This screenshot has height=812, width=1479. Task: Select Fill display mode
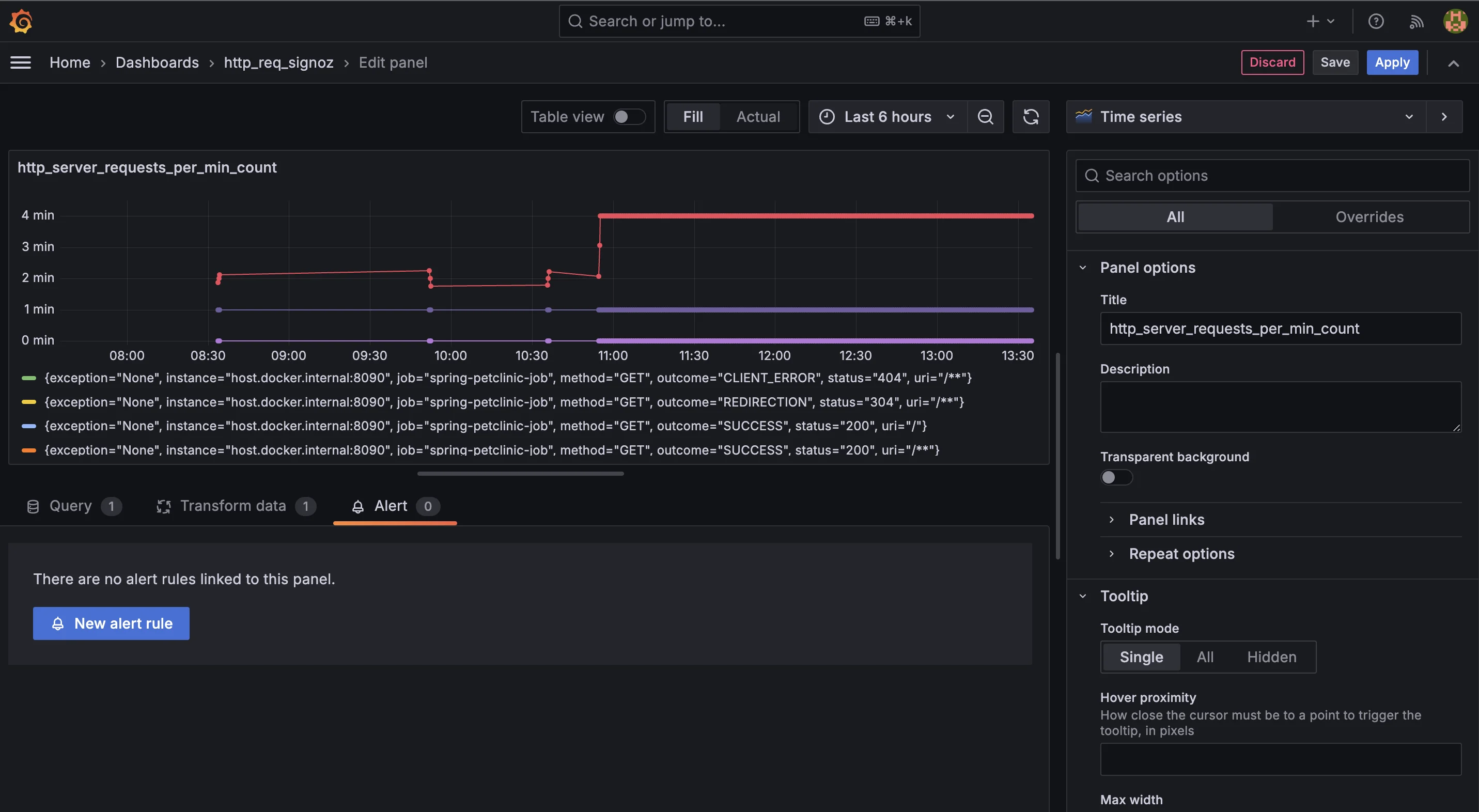point(693,117)
